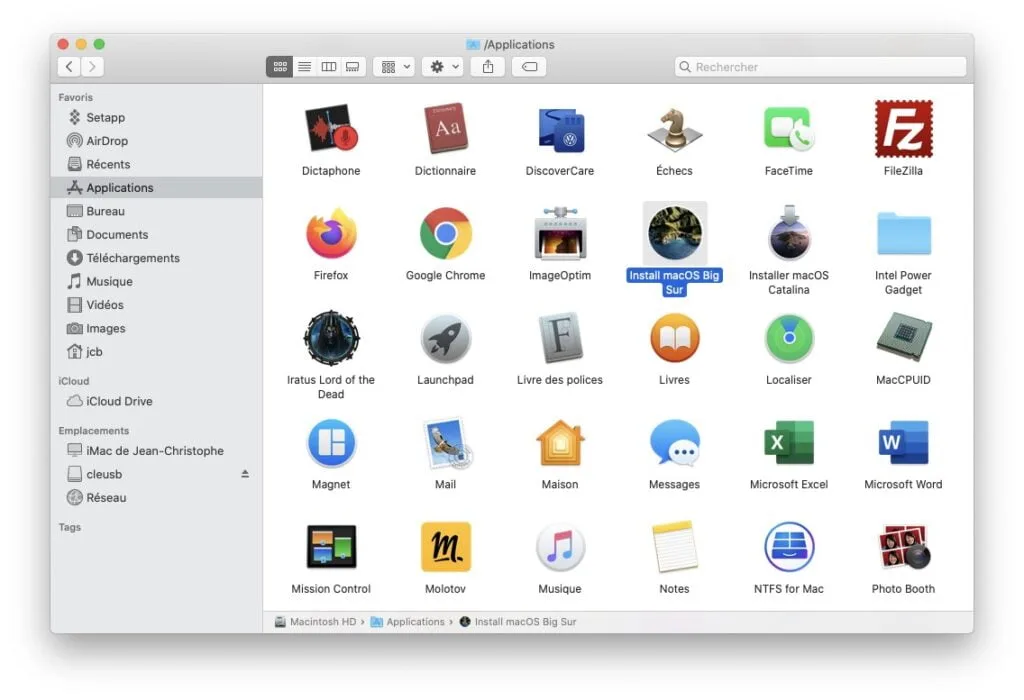Screen dimensions: 1024x700
Task: Select Iratus Lord of the Dead icon
Action: click(331, 338)
